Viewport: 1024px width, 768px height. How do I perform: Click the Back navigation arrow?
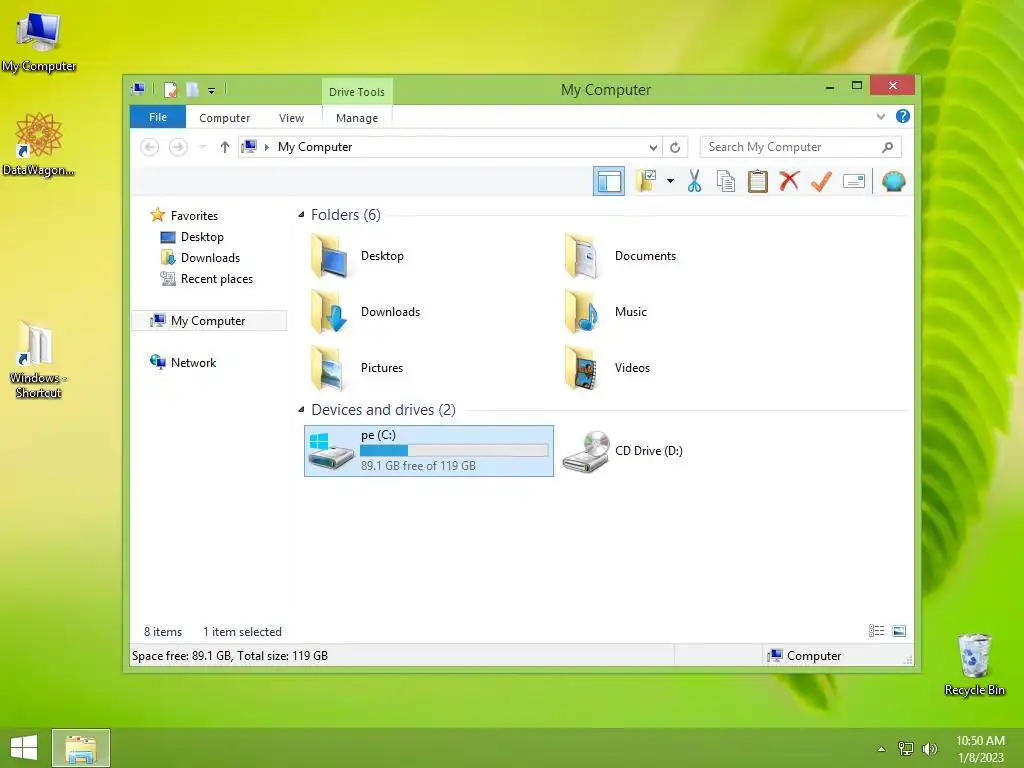(150, 147)
